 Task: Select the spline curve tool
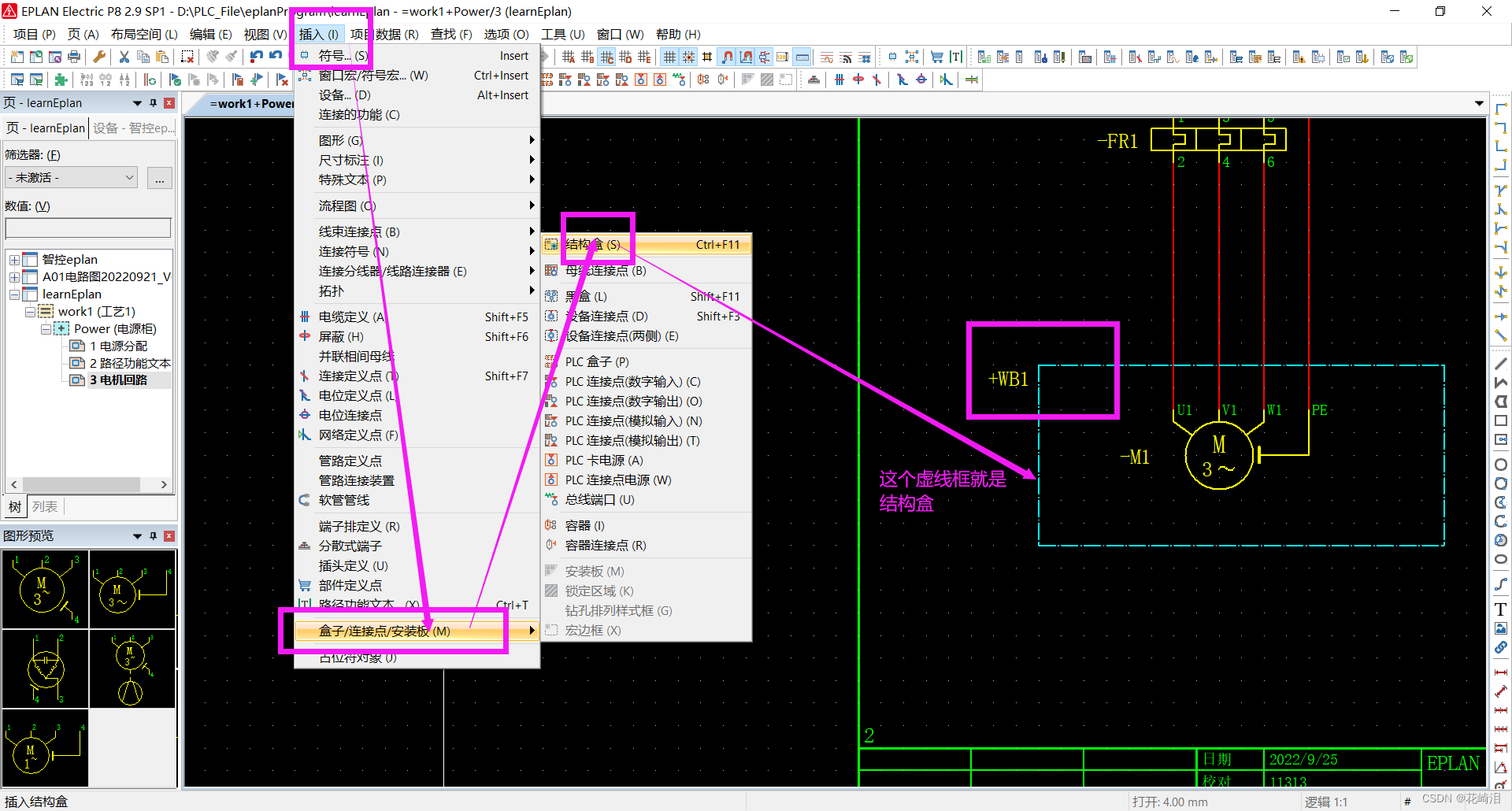coord(1501,584)
